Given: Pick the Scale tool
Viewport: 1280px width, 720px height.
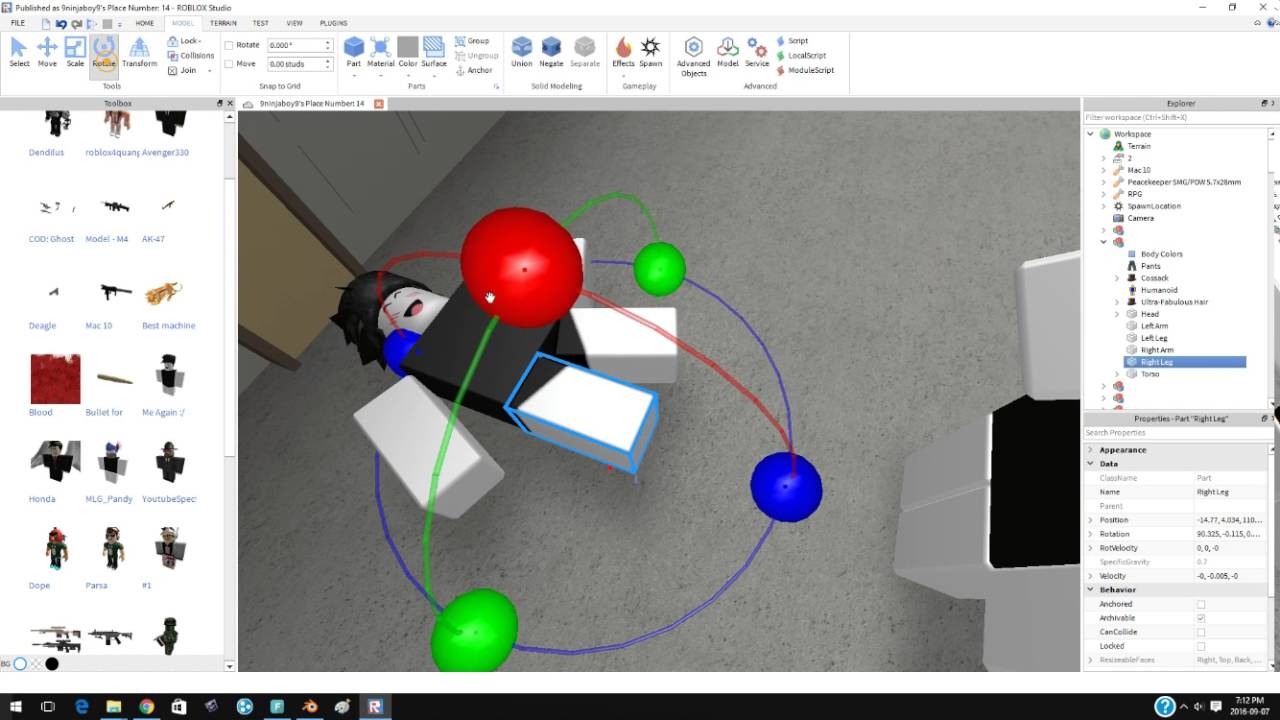Looking at the screenshot, I should click(x=75, y=52).
